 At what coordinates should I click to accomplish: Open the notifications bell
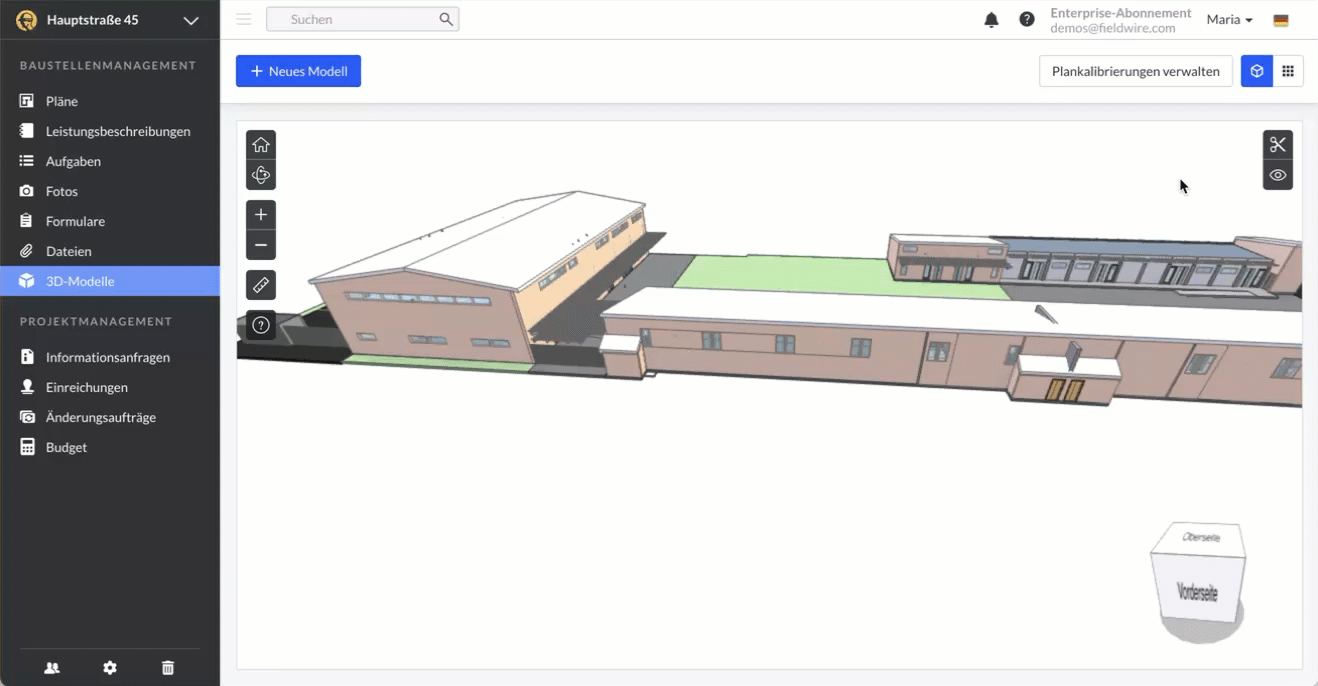pyautogui.click(x=991, y=20)
